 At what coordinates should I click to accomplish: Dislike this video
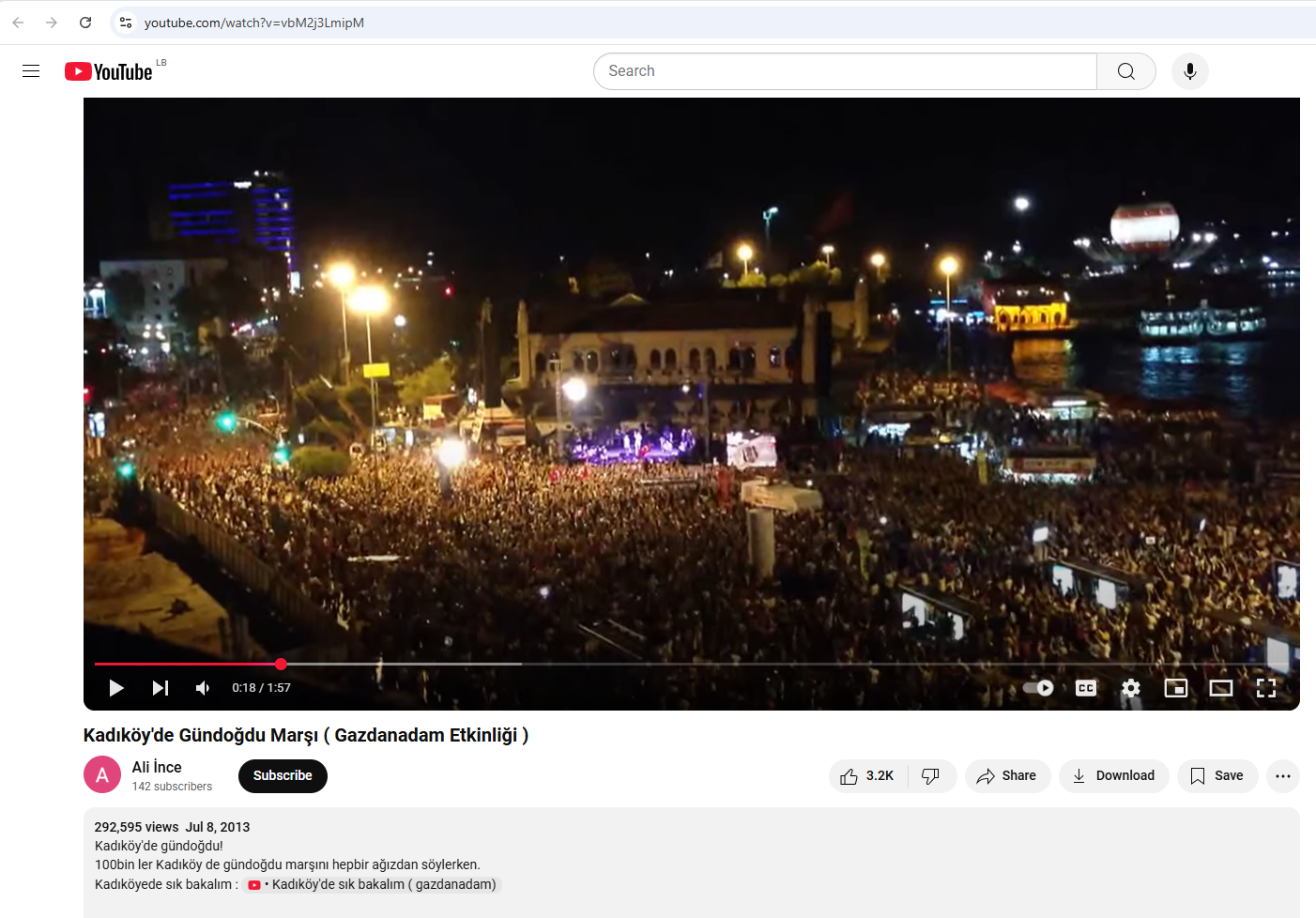point(931,776)
